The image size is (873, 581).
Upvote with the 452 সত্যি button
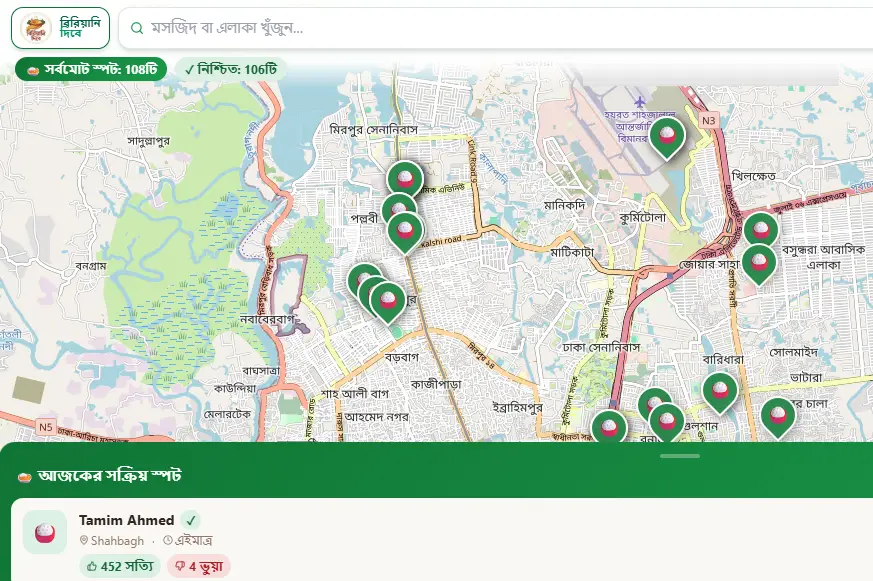tap(118, 566)
